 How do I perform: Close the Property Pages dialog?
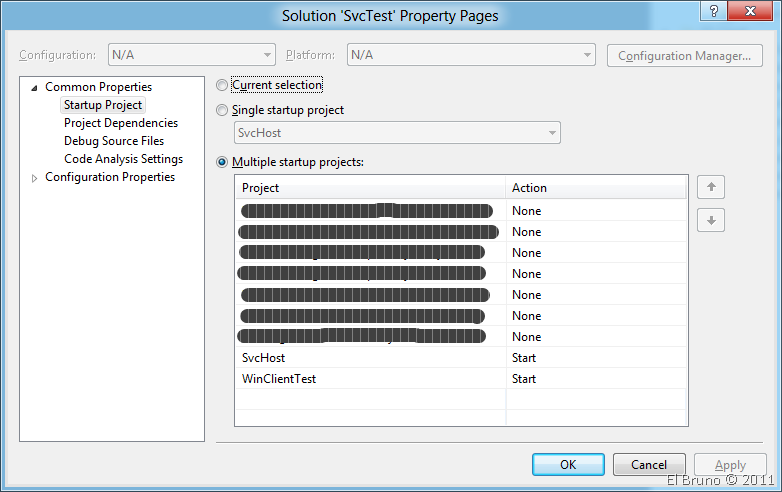(x=752, y=14)
